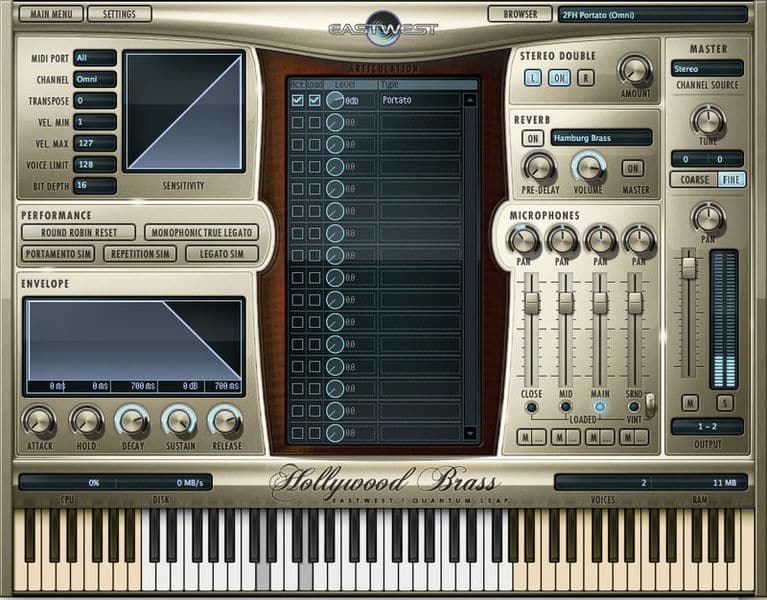This screenshot has width=767, height=600.
Task: Click the Monophonic True Legato button
Action: click(201, 232)
